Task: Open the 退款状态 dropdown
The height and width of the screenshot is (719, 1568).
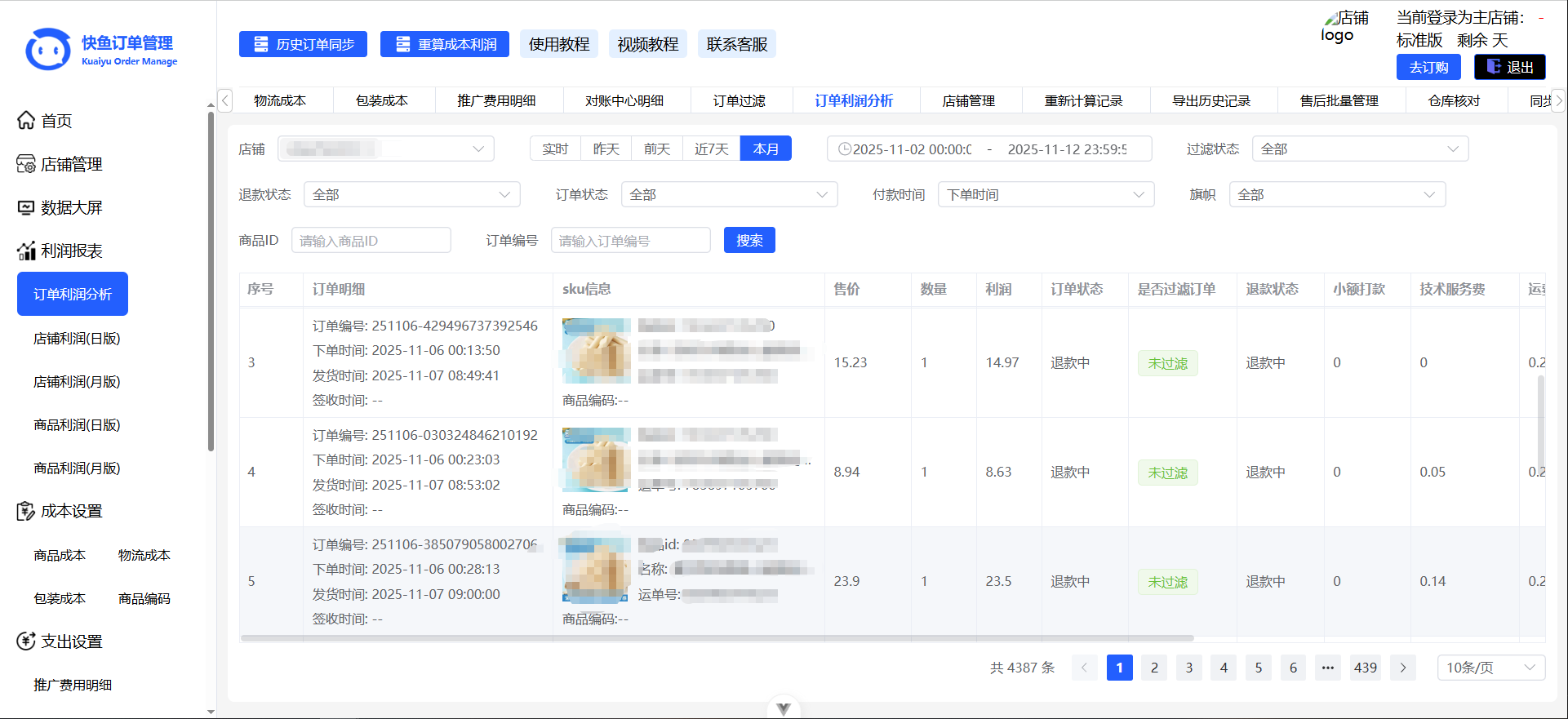Action: coord(411,195)
